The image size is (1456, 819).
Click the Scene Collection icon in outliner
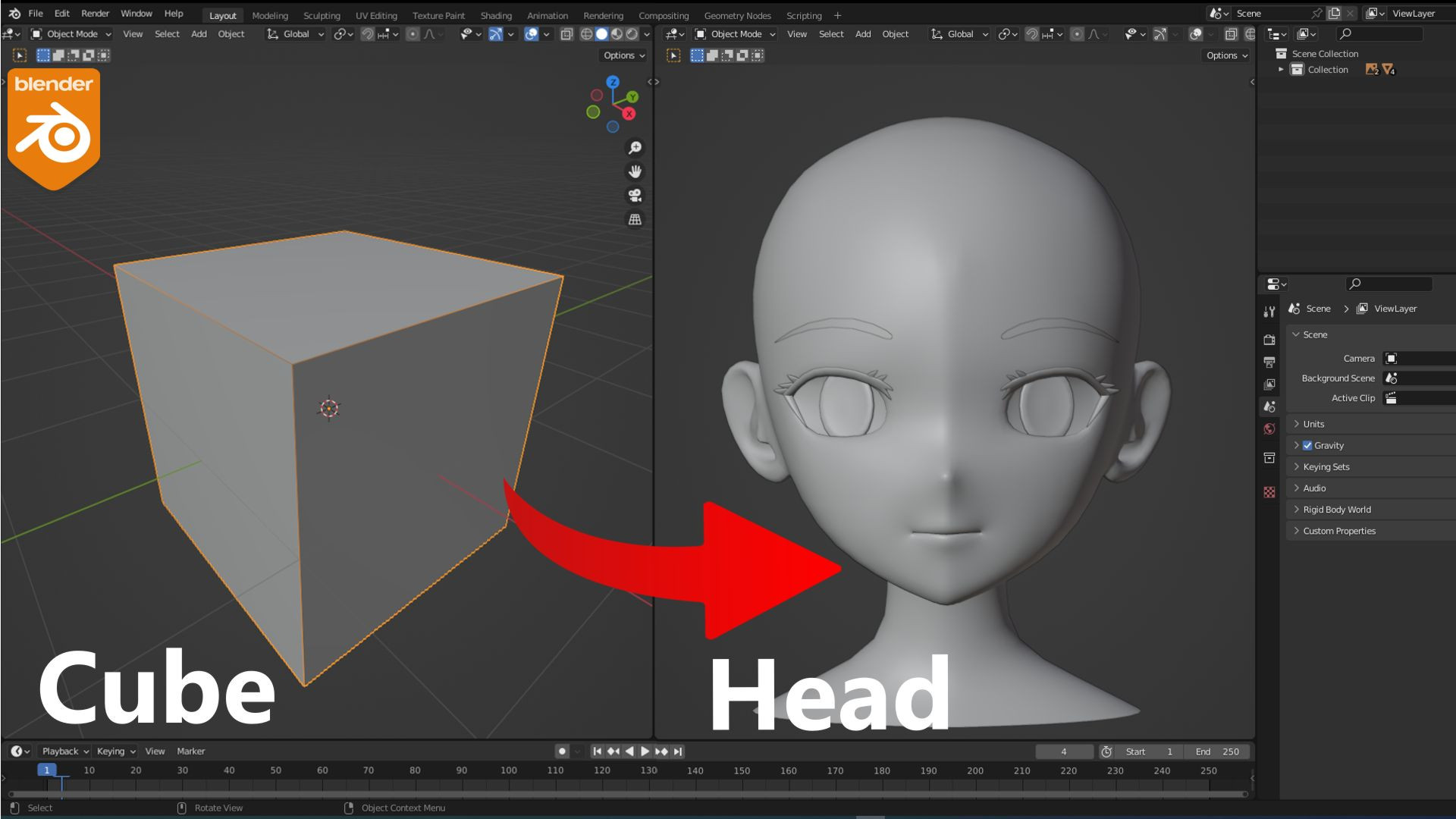point(1281,54)
